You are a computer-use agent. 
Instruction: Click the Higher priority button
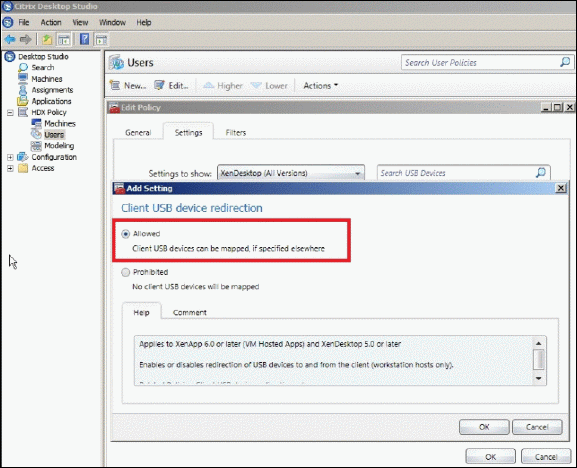[x=223, y=86]
